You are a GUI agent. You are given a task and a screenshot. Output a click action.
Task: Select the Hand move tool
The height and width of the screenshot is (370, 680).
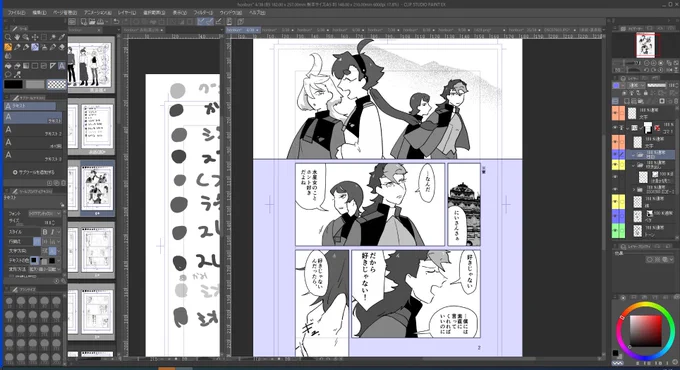point(17,37)
